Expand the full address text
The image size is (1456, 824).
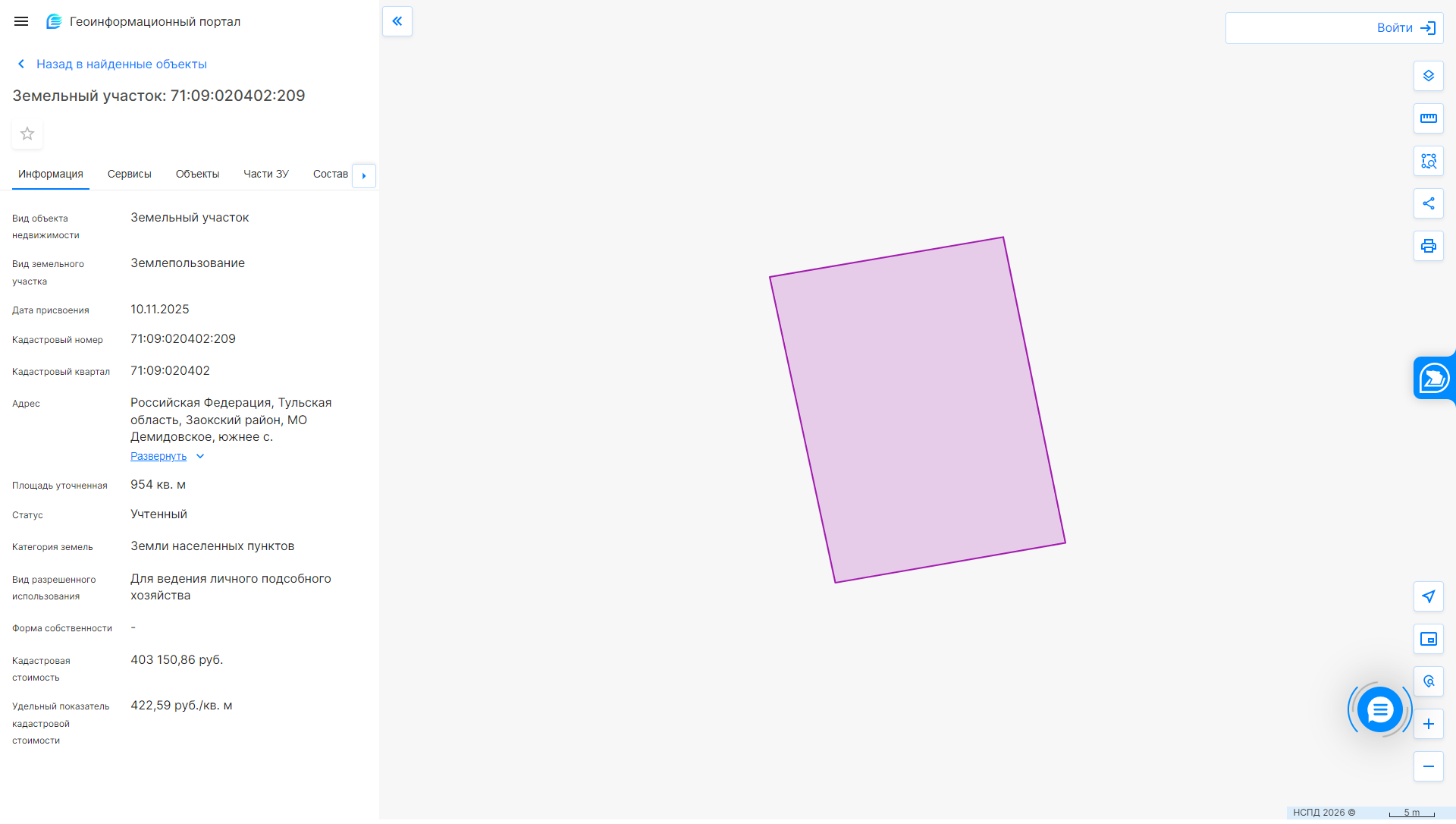coord(158,456)
